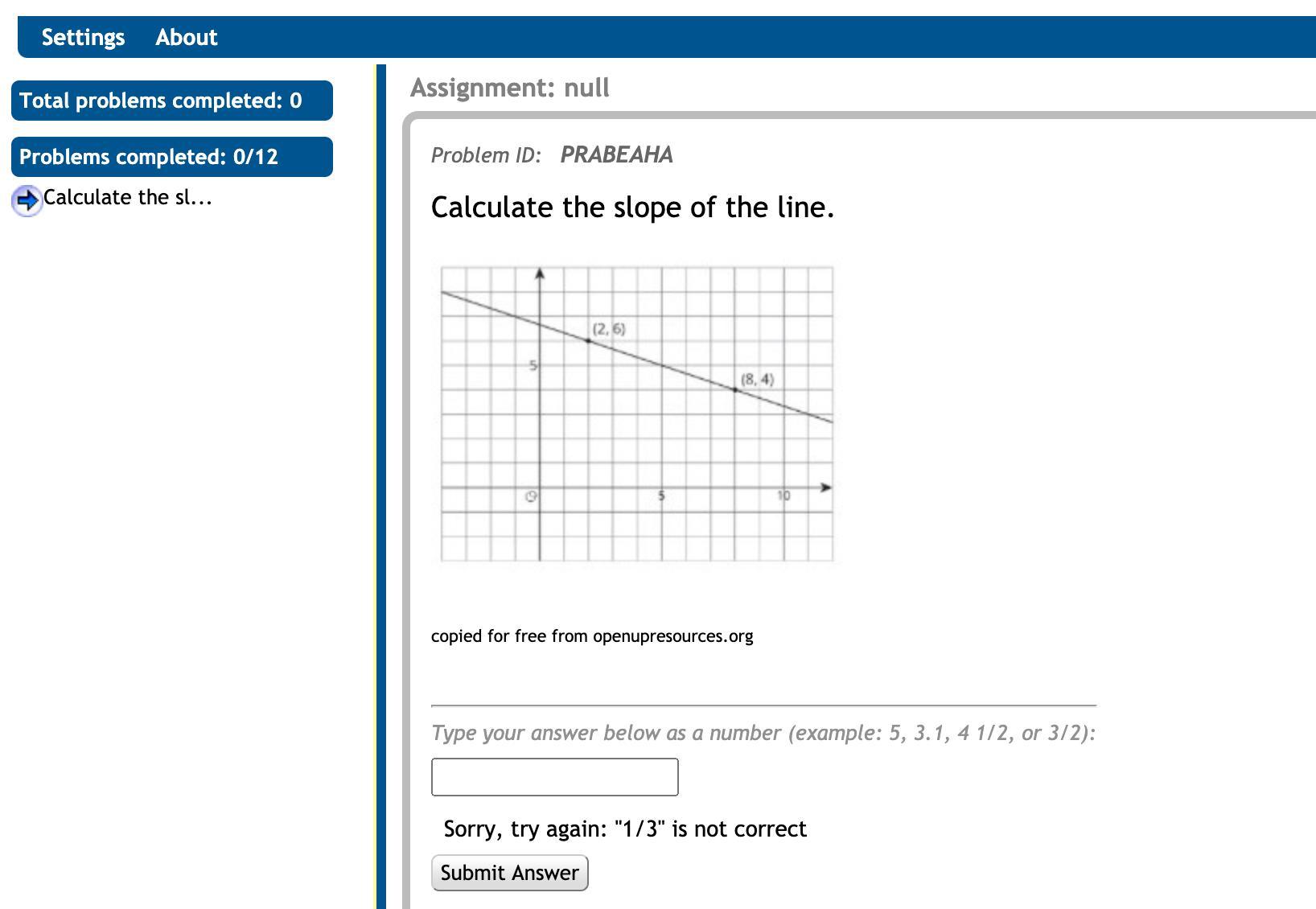The image size is (1316, 909).
Task: Click the PRABEAHA problem ID text
Action: 616,154
